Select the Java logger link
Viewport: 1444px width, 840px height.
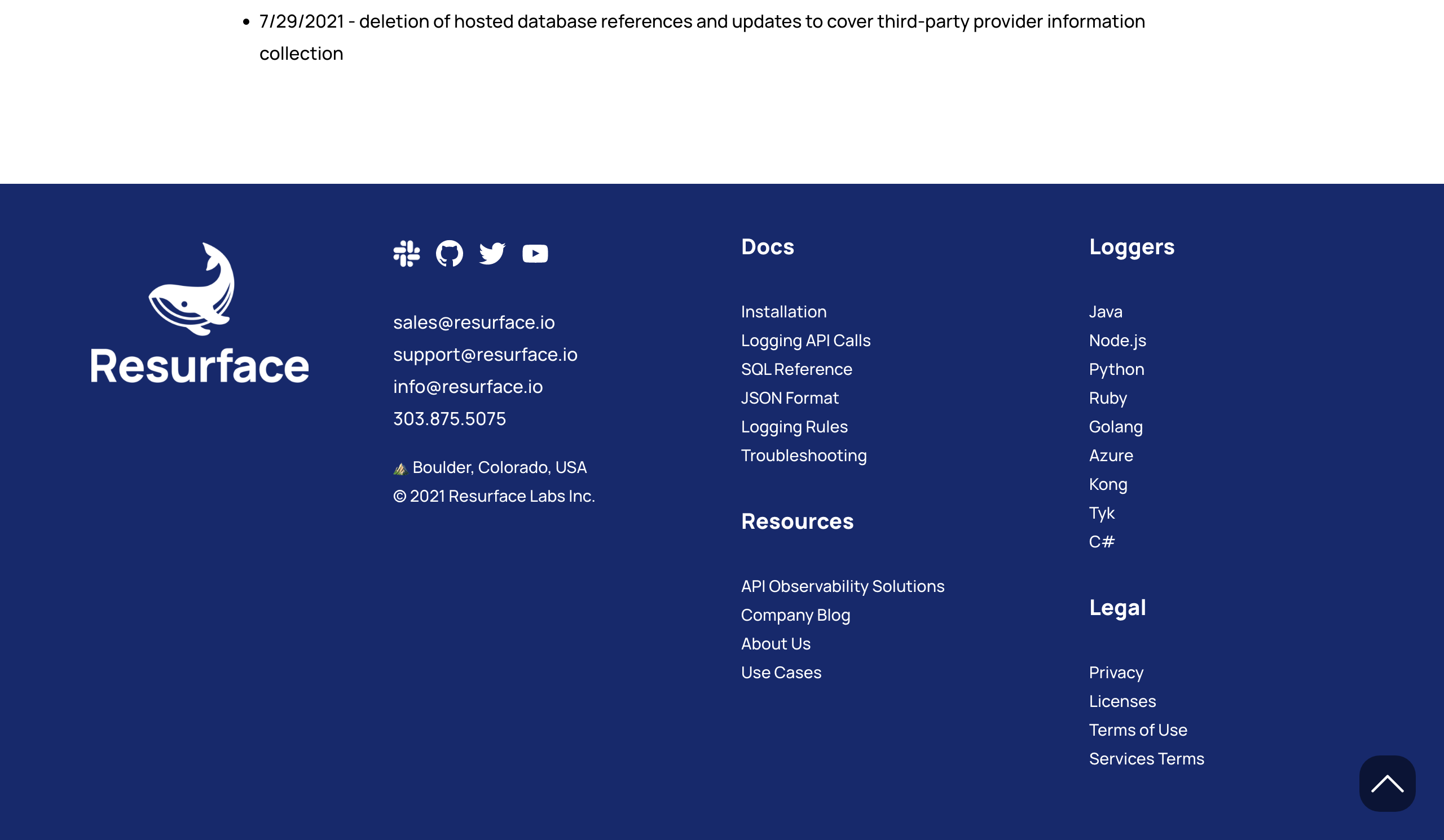pyautogui.click(x=1106, y=312)
